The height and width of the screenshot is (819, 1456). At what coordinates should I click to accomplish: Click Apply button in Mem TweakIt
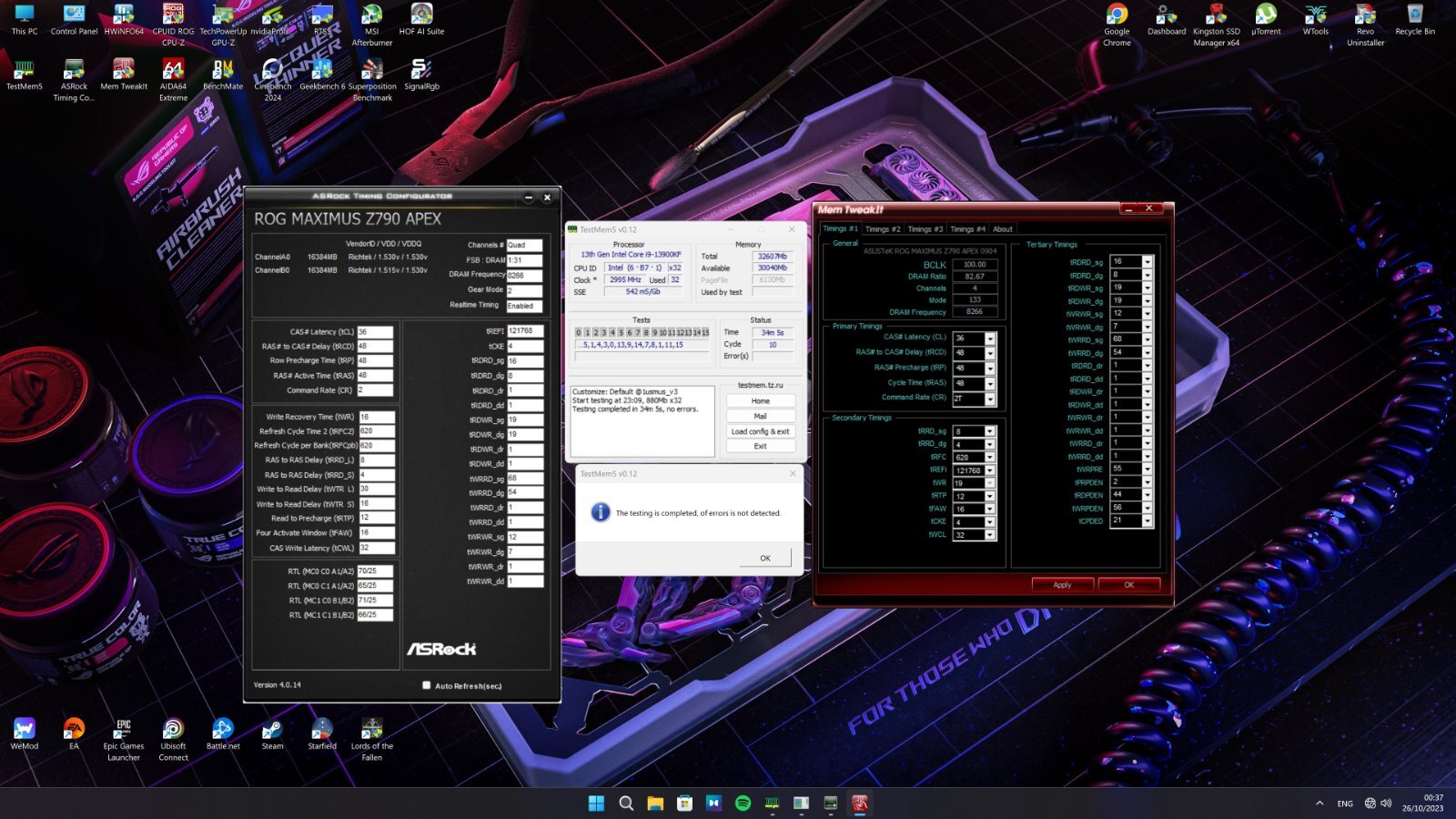coord(1062,585)
